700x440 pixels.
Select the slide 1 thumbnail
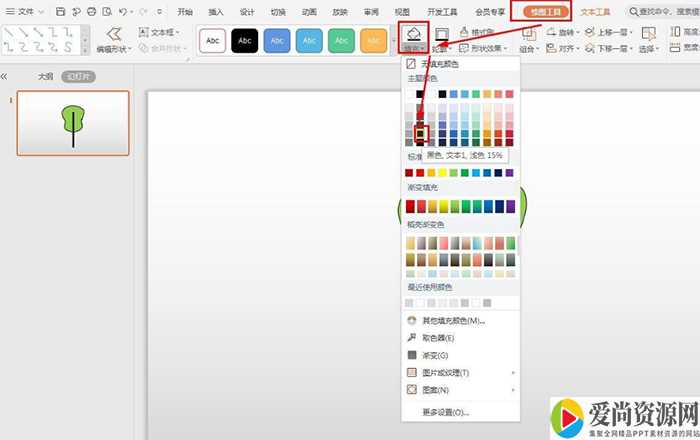coord(73,123)
